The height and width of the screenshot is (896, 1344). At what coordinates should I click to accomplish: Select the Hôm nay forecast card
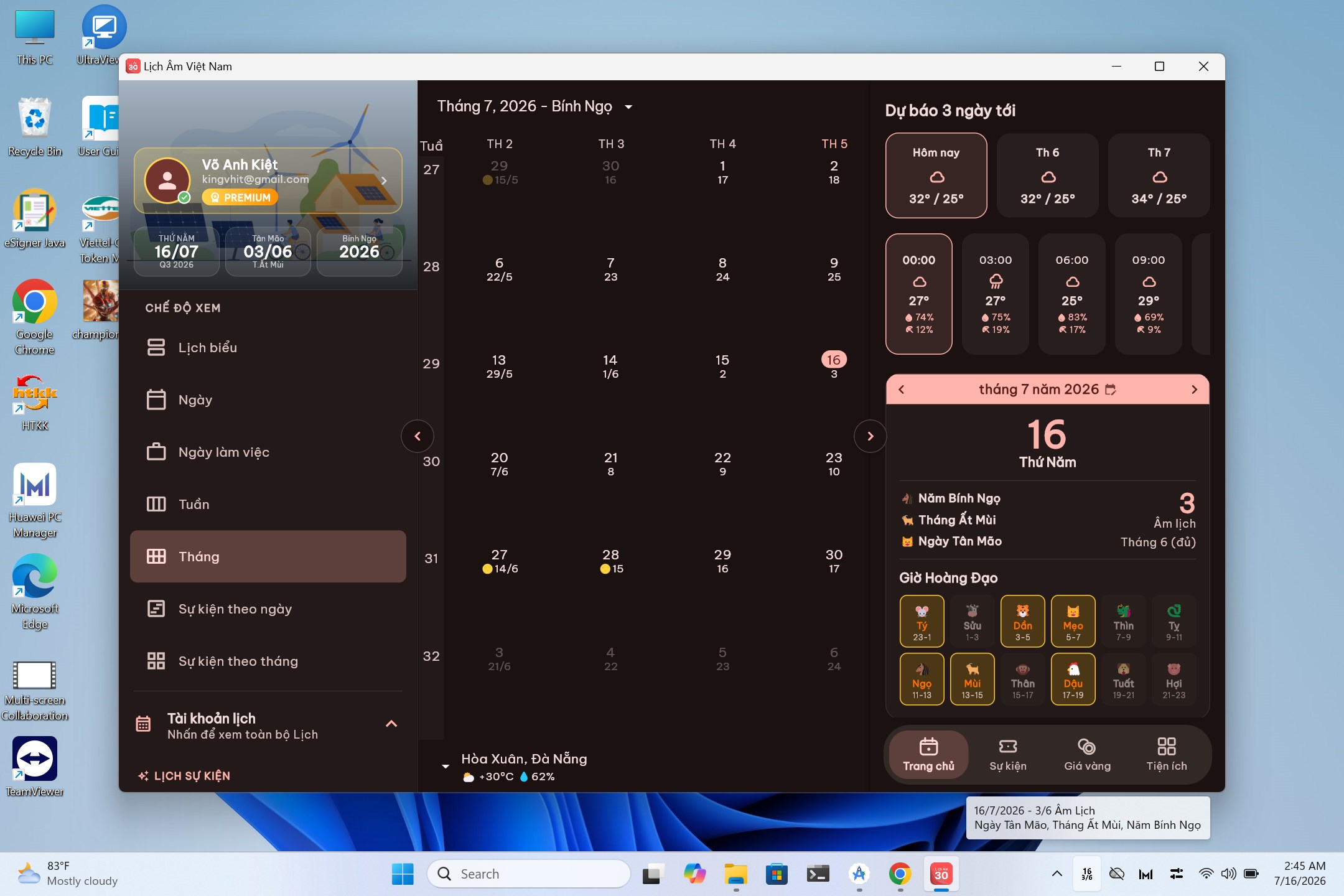(x=936, y=175)
